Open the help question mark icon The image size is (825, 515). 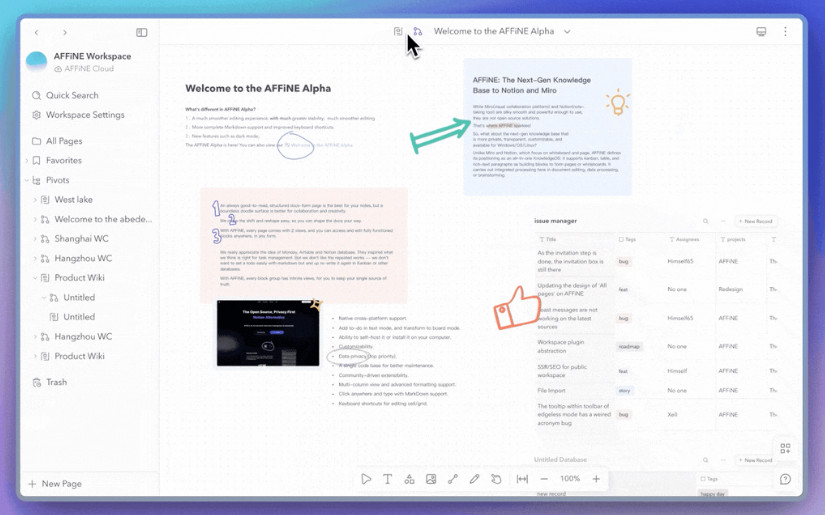point(785,479)
